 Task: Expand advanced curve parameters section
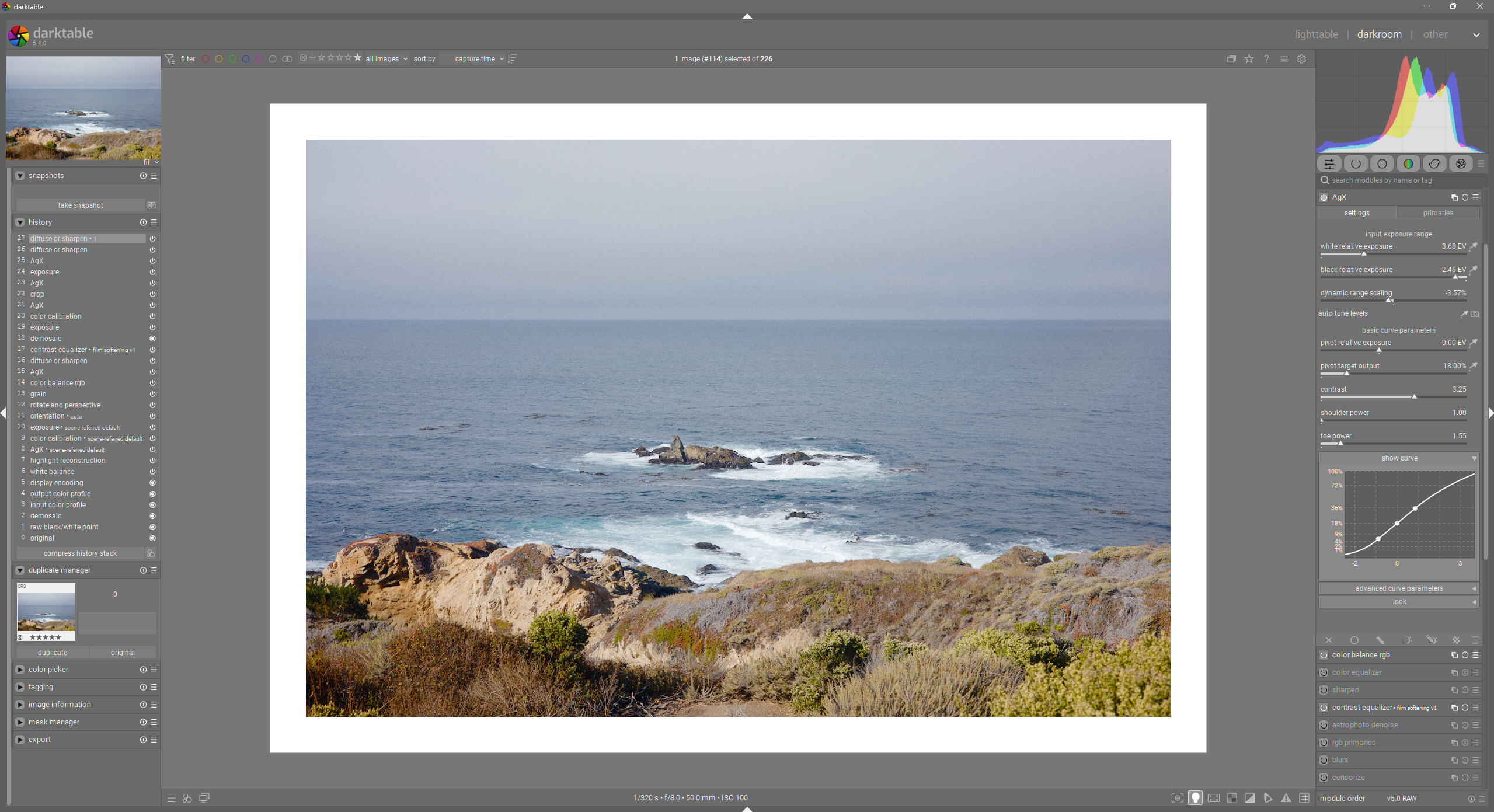point(1398,588)
